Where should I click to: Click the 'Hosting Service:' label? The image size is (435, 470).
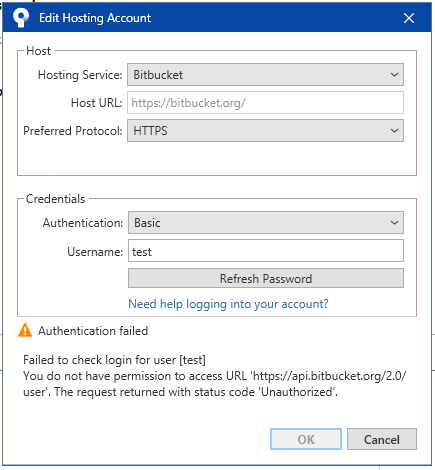pyautogui.click(x=80, y=75)
